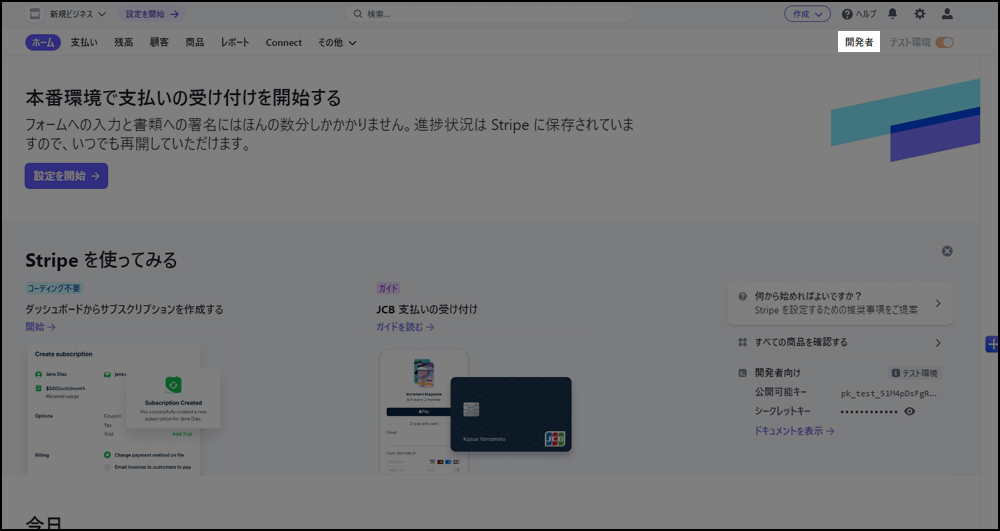The width and height of the screenshot is (1000, 531).
Task: Click the ヘルプ help icon
Action: [847, 14]
